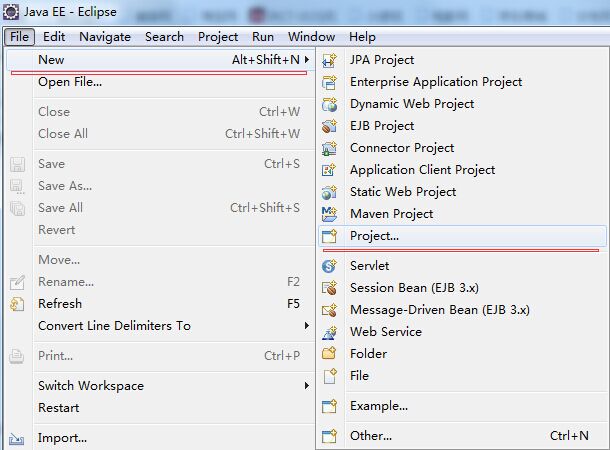
Task: Expand the Switch Workspace submenu
Action: (x=307, y=385)
